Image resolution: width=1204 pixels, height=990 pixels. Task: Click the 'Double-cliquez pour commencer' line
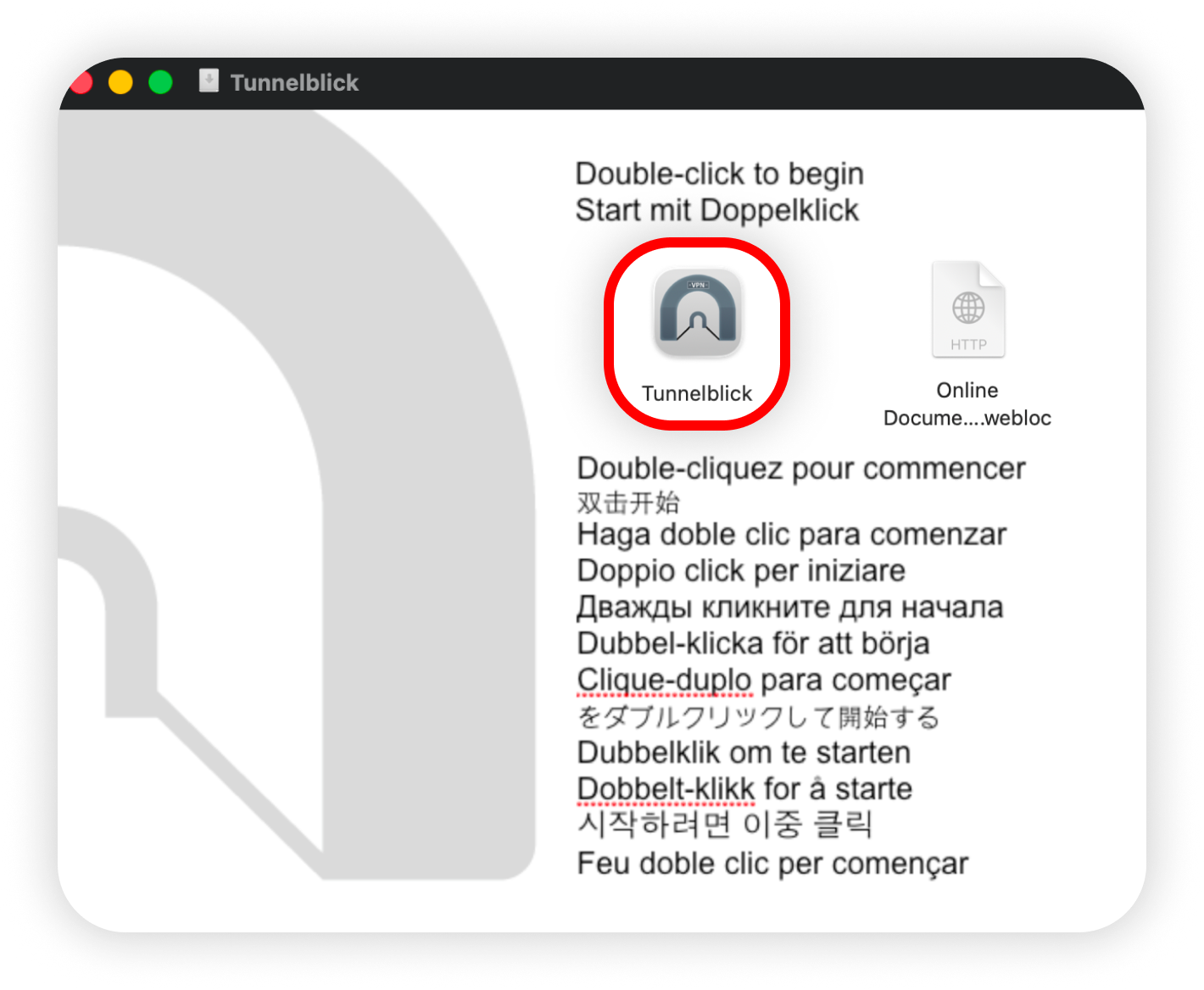800,469
